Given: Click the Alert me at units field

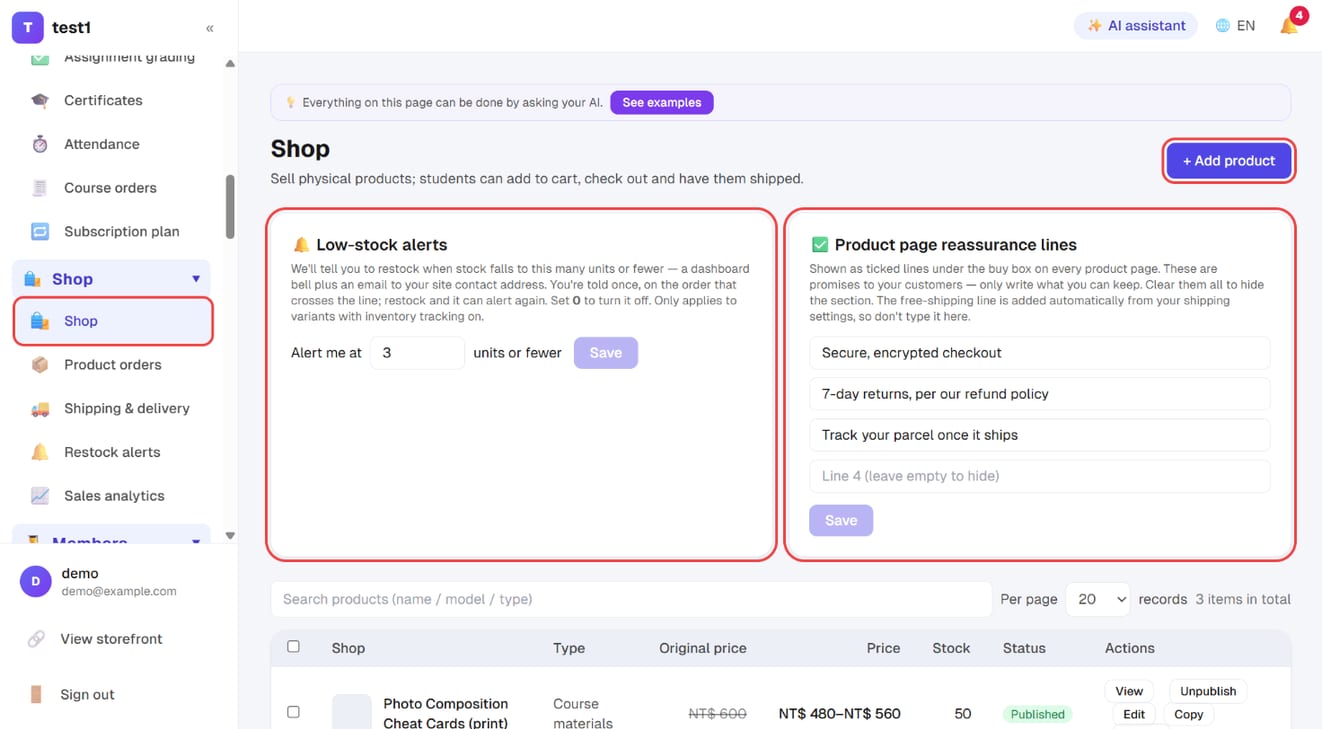Looking at the screenshot, I should pyautogui.click(x=417, y=353).
